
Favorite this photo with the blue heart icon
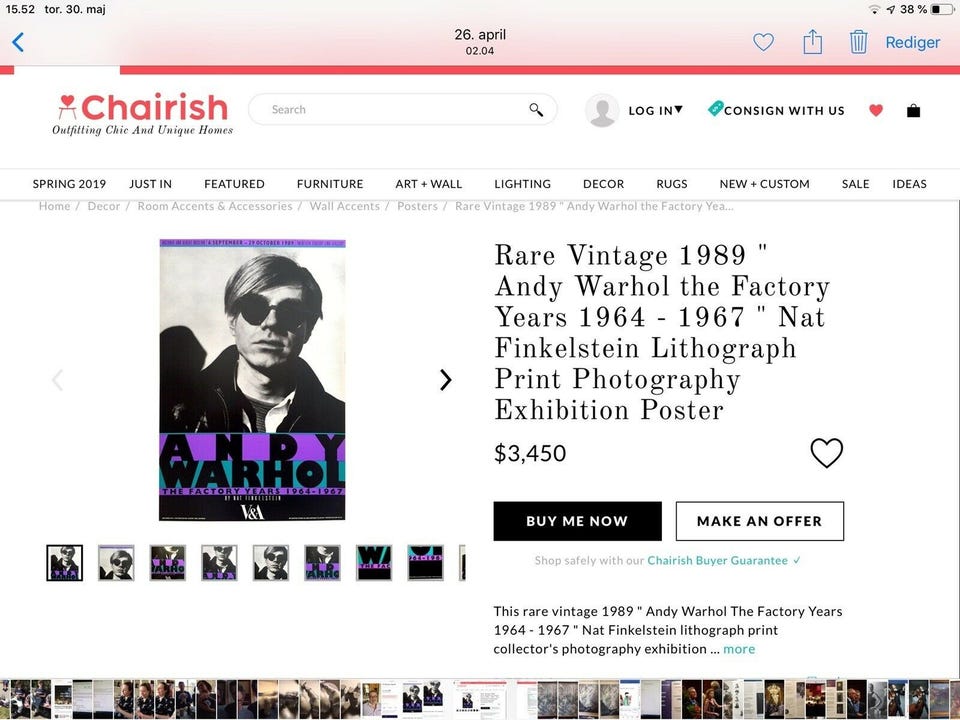[x=763, y=42]
